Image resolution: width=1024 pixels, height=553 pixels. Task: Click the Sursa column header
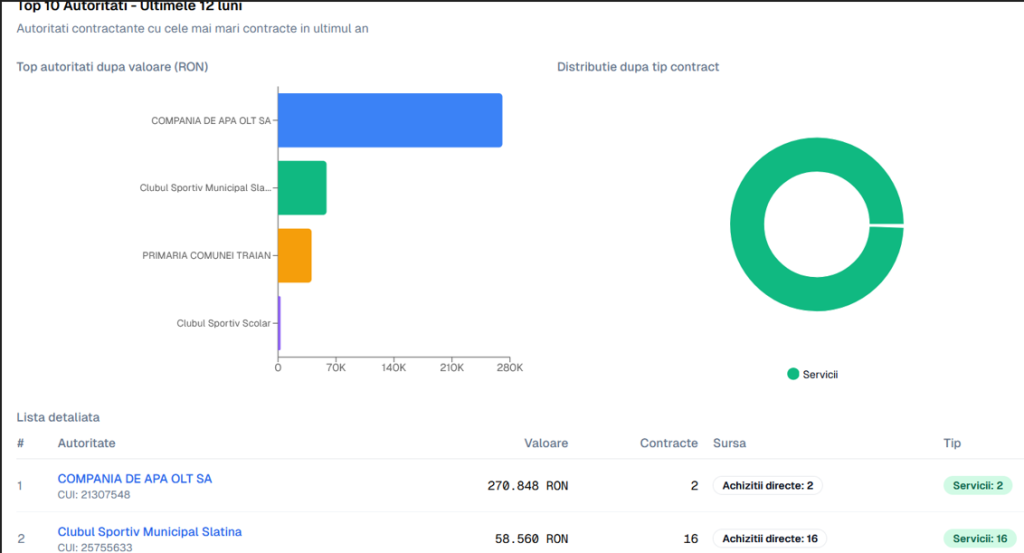pyautogui.click(x=729, y=442)
